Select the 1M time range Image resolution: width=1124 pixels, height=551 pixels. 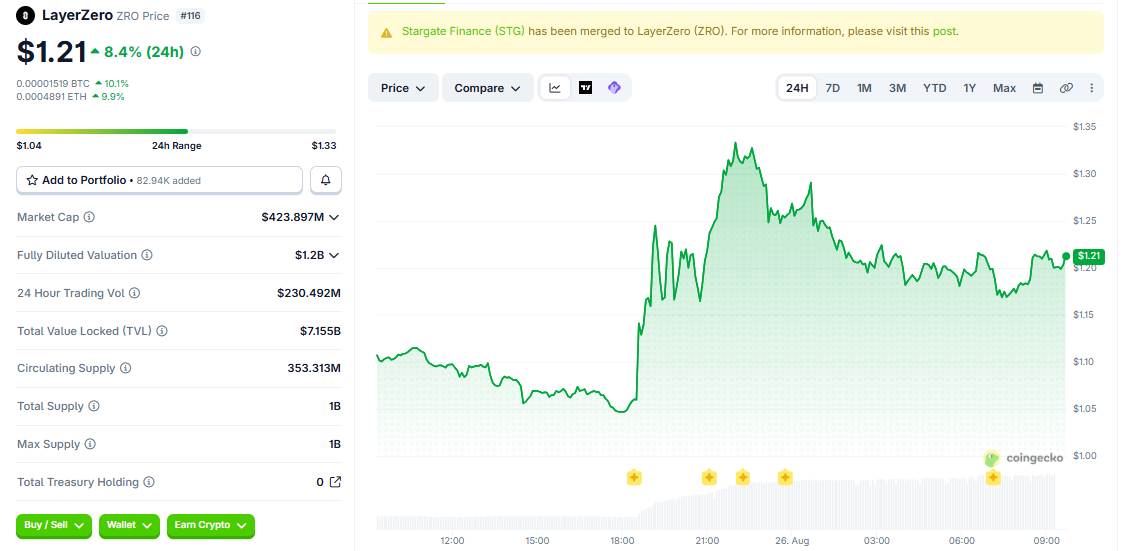point(865,88)
